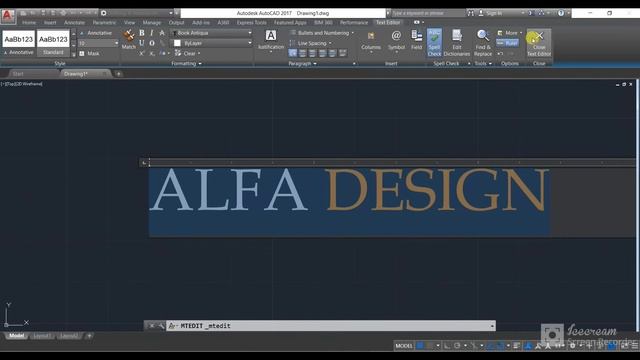Image resolution: width=640 pixels, height=360 pixels.
Task: Select the Annotative text style thumbnail
Action: tap(18, 42)
